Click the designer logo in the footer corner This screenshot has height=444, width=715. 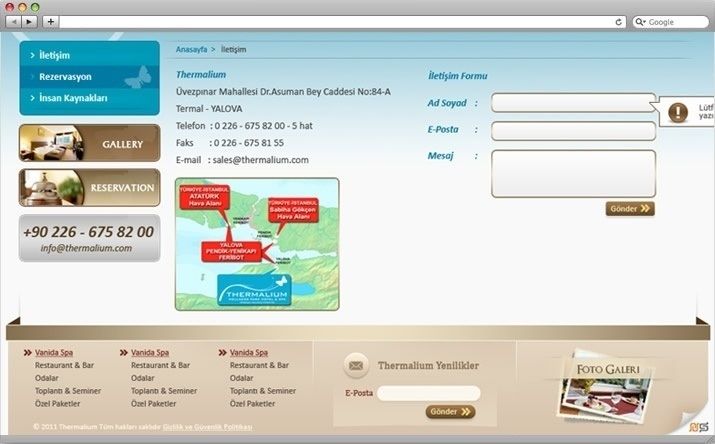pyautogui.click(x=699, y=426)
